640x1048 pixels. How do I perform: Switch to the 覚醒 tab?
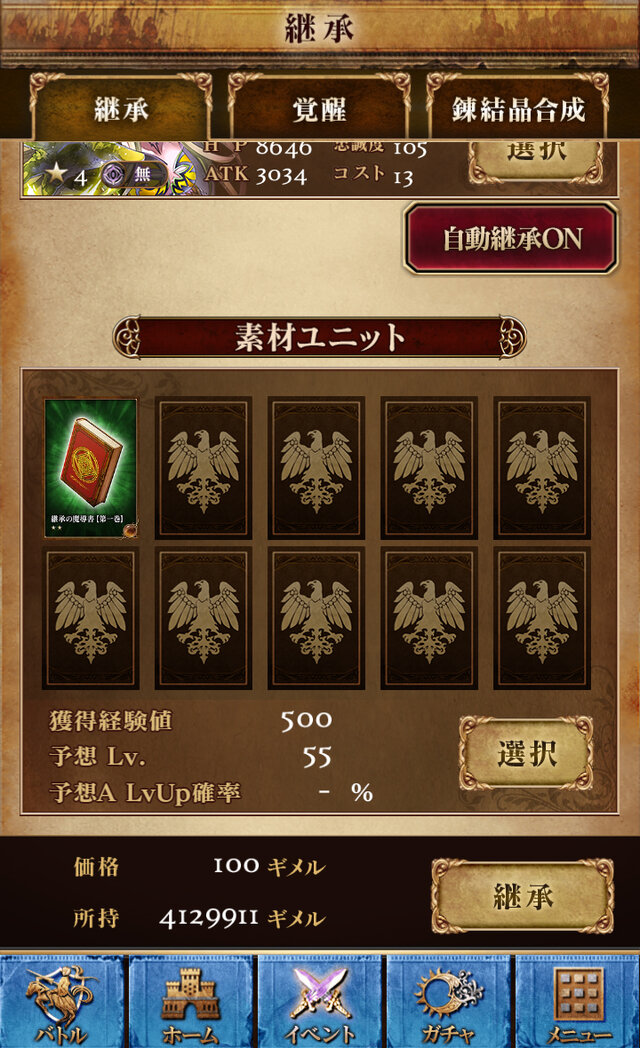pos(319,110)
